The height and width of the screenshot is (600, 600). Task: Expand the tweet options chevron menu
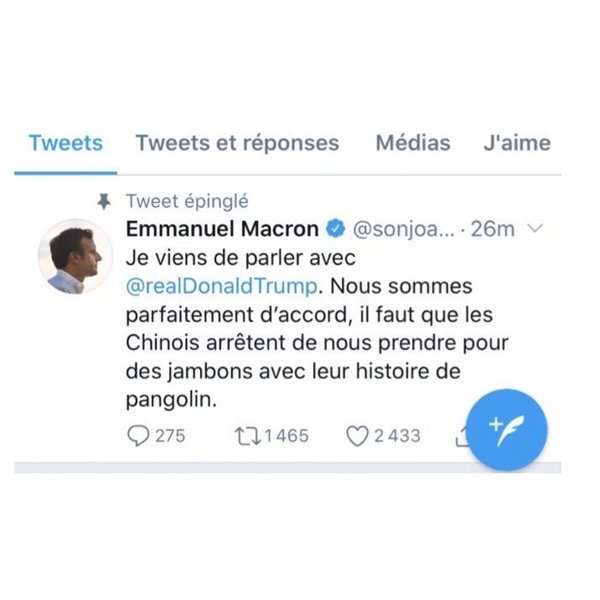535,229
